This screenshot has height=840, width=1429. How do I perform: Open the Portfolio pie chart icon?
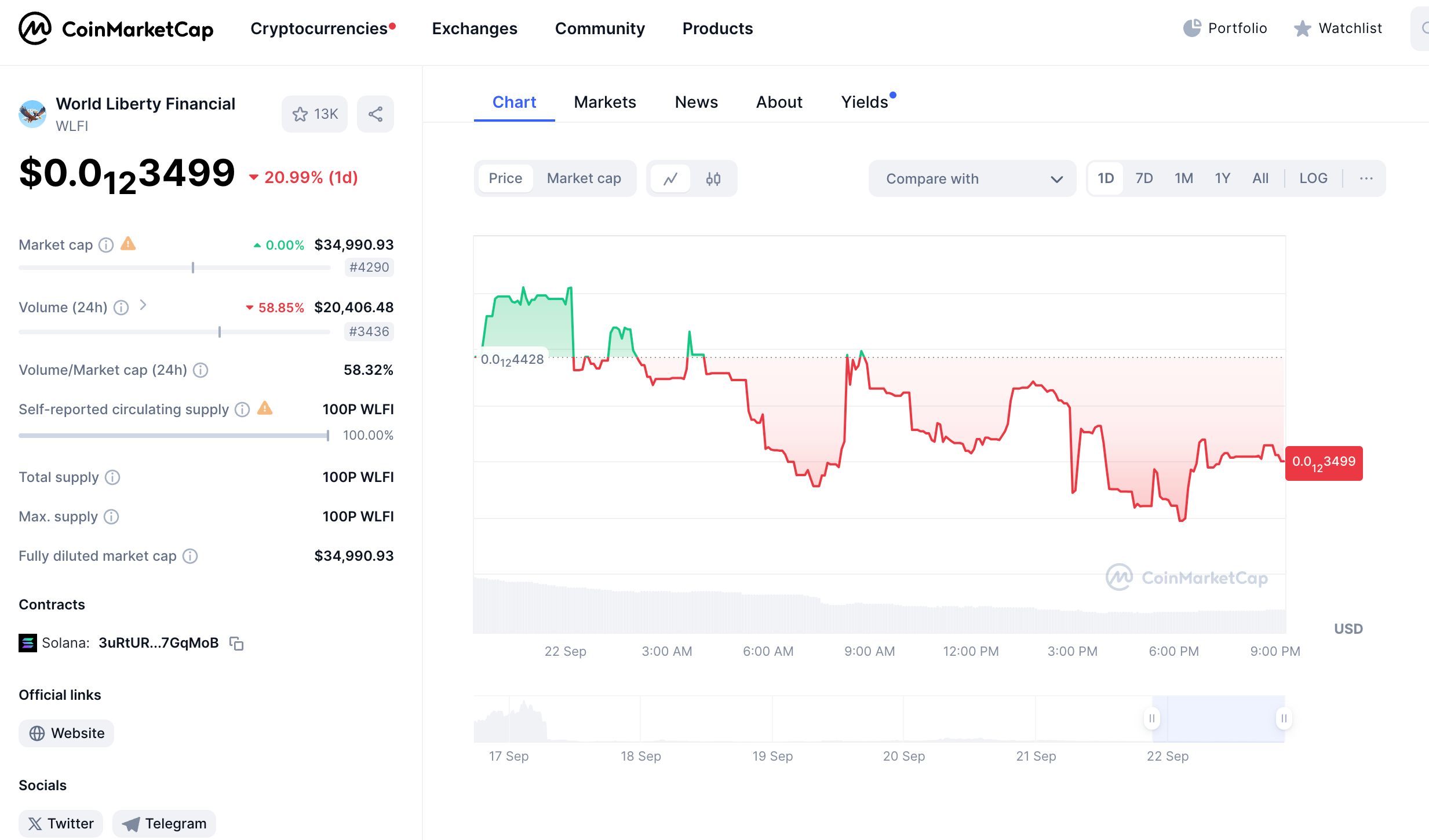pos(1191,28)
